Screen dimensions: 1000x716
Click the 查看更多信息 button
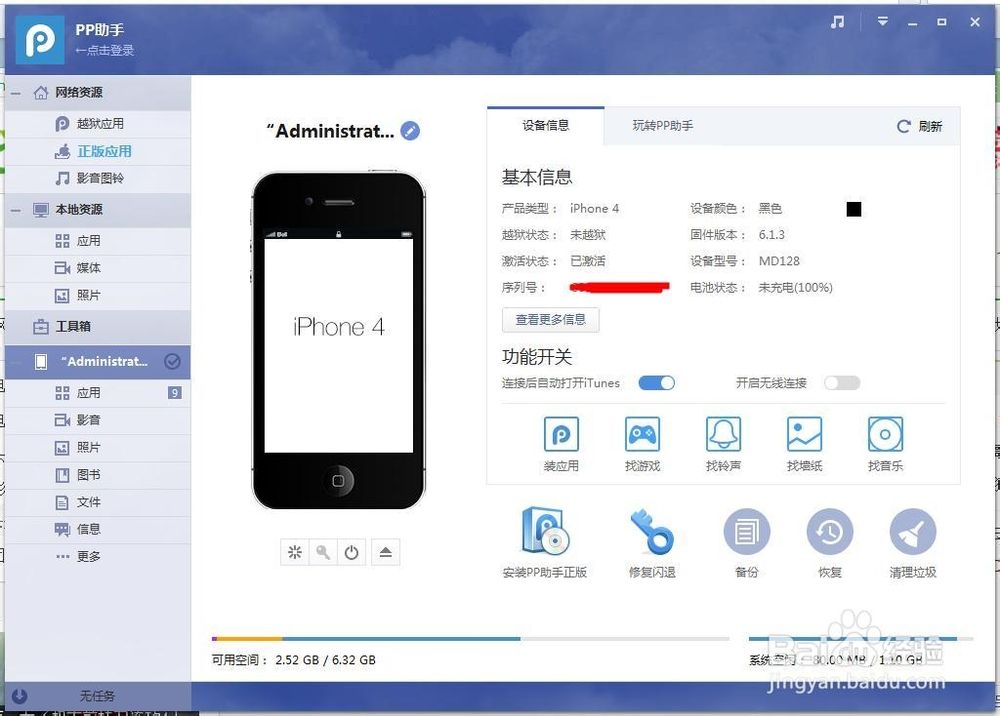[550, 320]
